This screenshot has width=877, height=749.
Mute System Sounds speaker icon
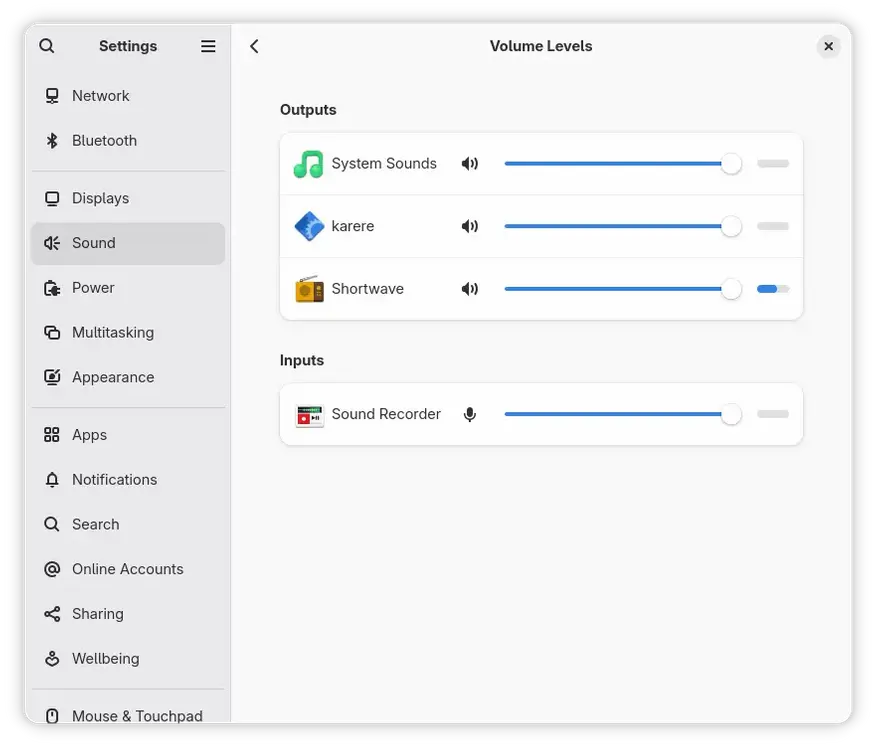coord(470,164)
